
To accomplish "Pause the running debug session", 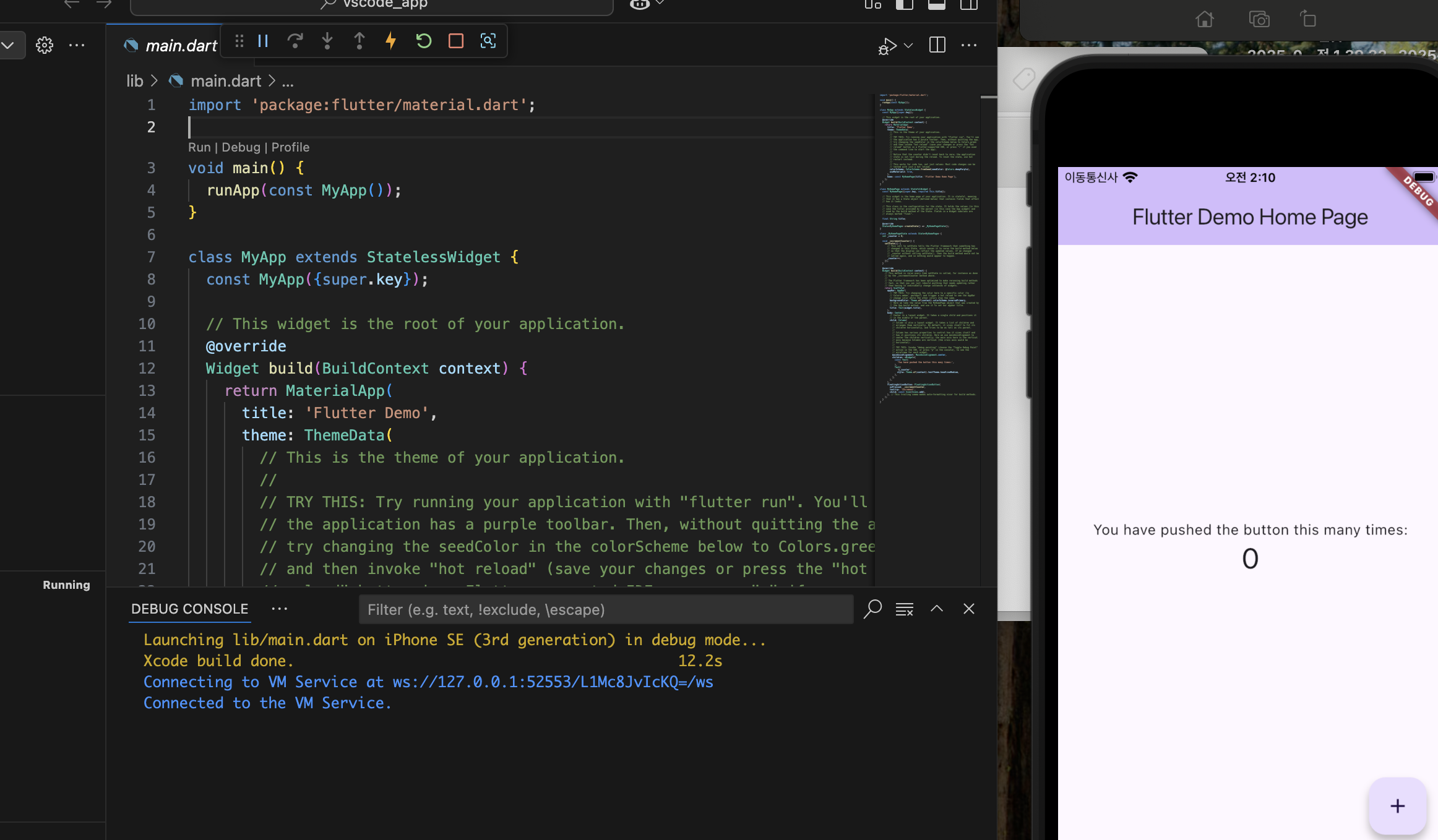I will (263, 41).
